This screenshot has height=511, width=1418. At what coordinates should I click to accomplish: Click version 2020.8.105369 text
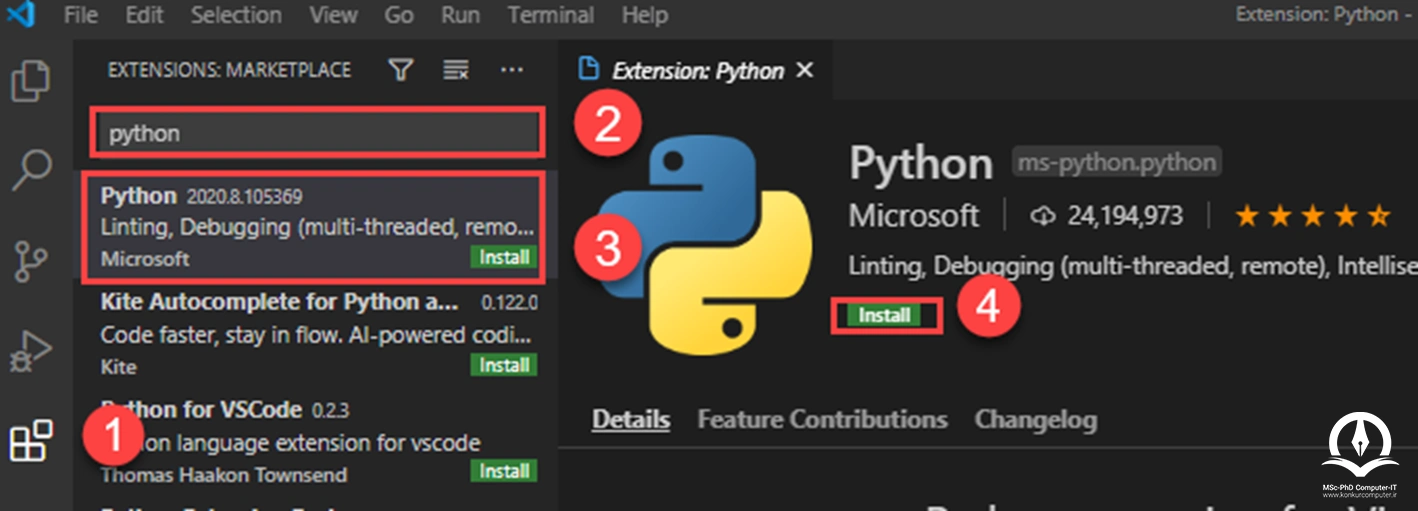pyautogui.click(x=244, y=197)
